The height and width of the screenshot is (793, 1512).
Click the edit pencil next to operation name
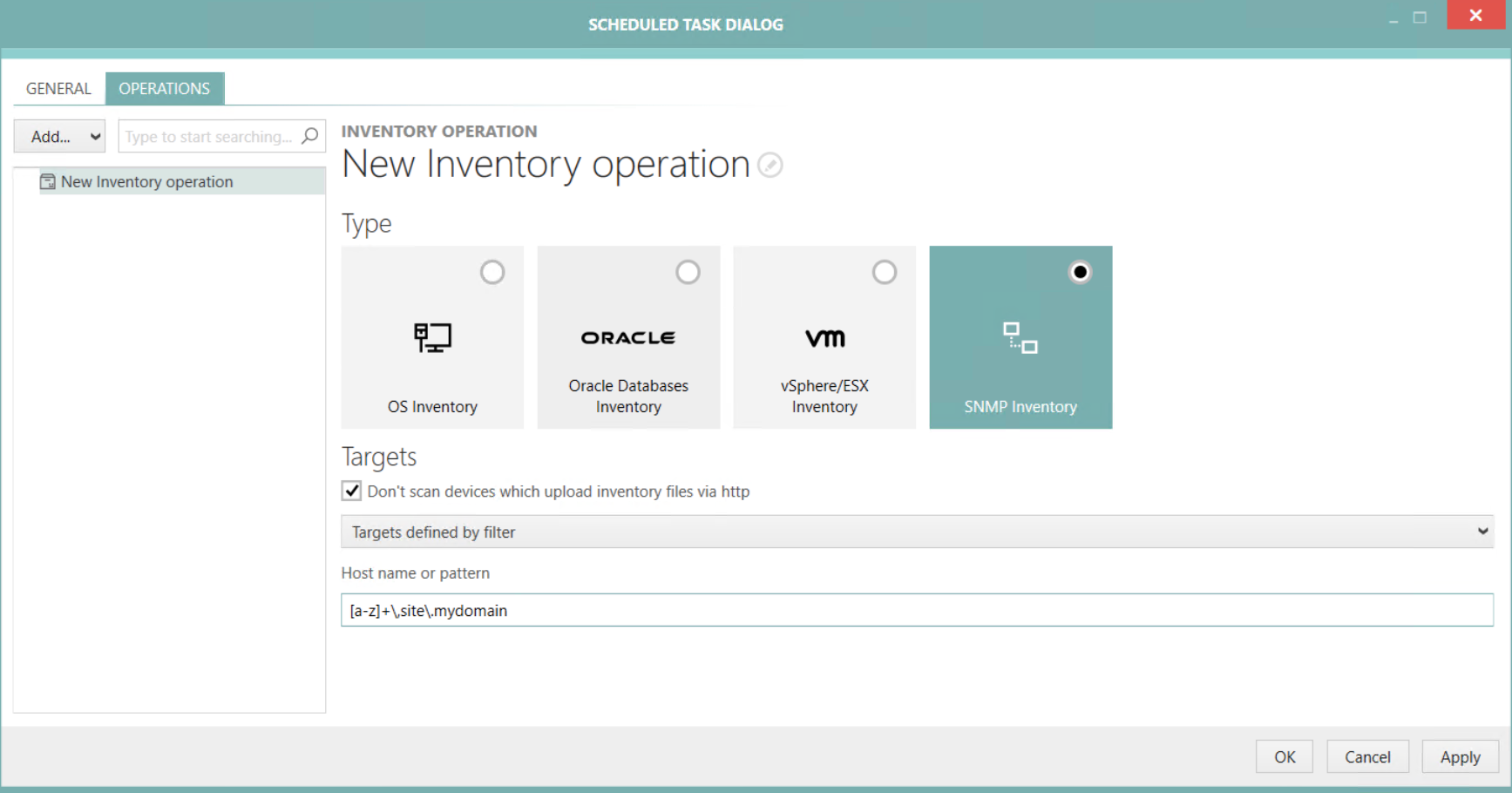[x=770, y=165]
